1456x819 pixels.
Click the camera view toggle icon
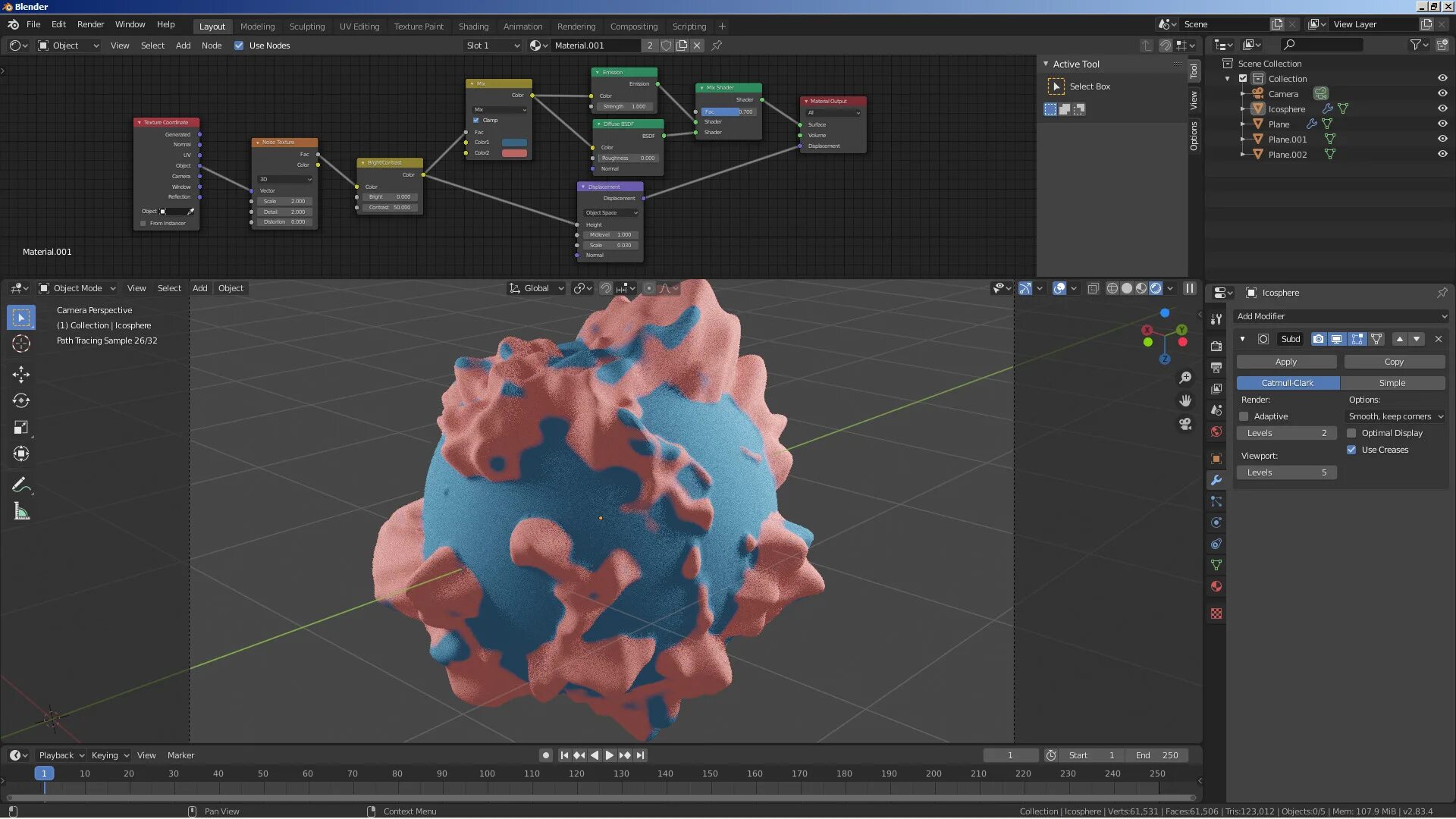point(1185,424)
